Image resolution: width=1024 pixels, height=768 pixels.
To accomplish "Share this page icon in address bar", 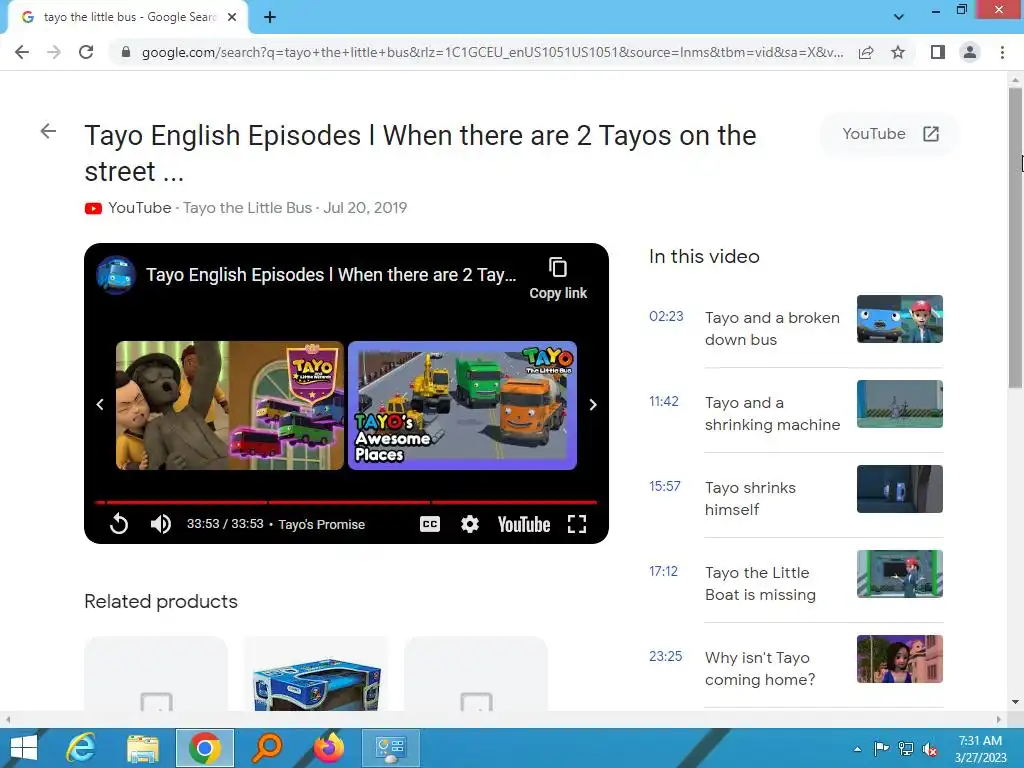I will pyautogui.click(x=866, y=52).
